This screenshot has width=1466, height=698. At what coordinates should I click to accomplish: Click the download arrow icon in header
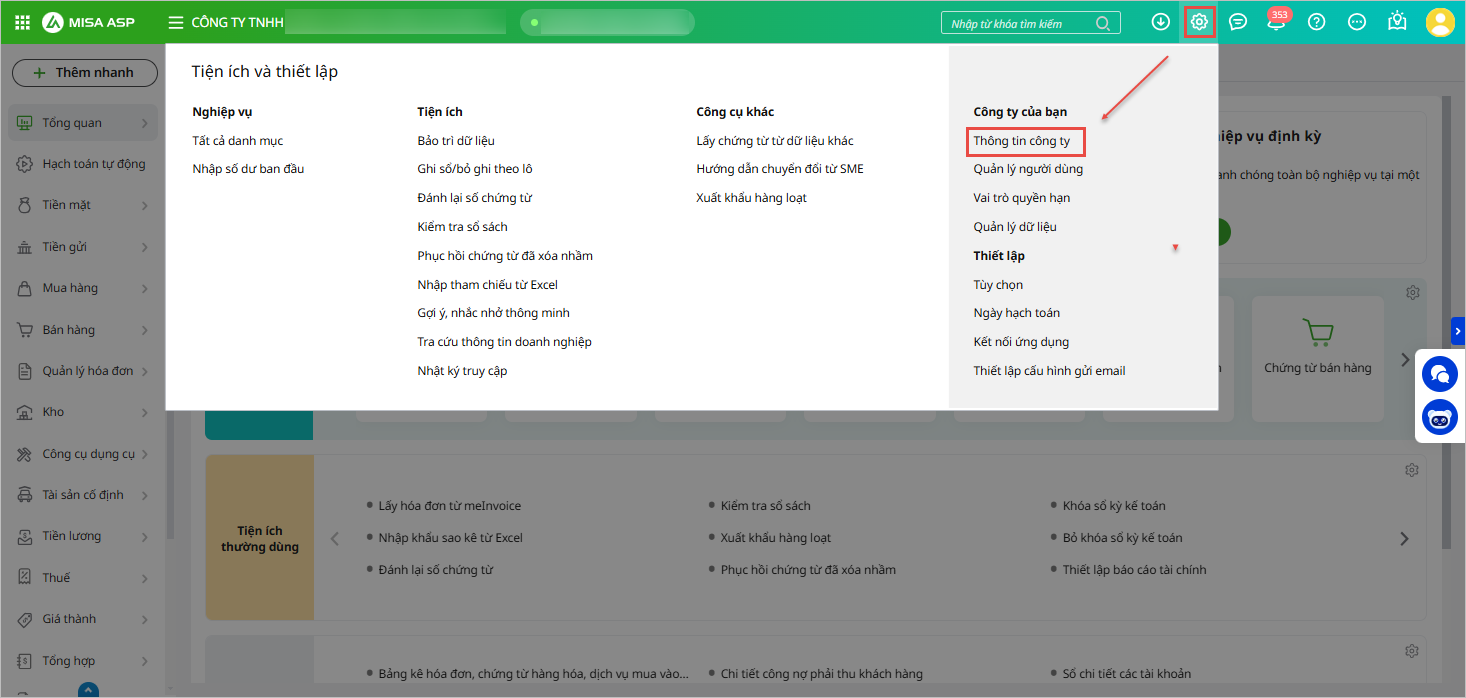[1160, 22]
